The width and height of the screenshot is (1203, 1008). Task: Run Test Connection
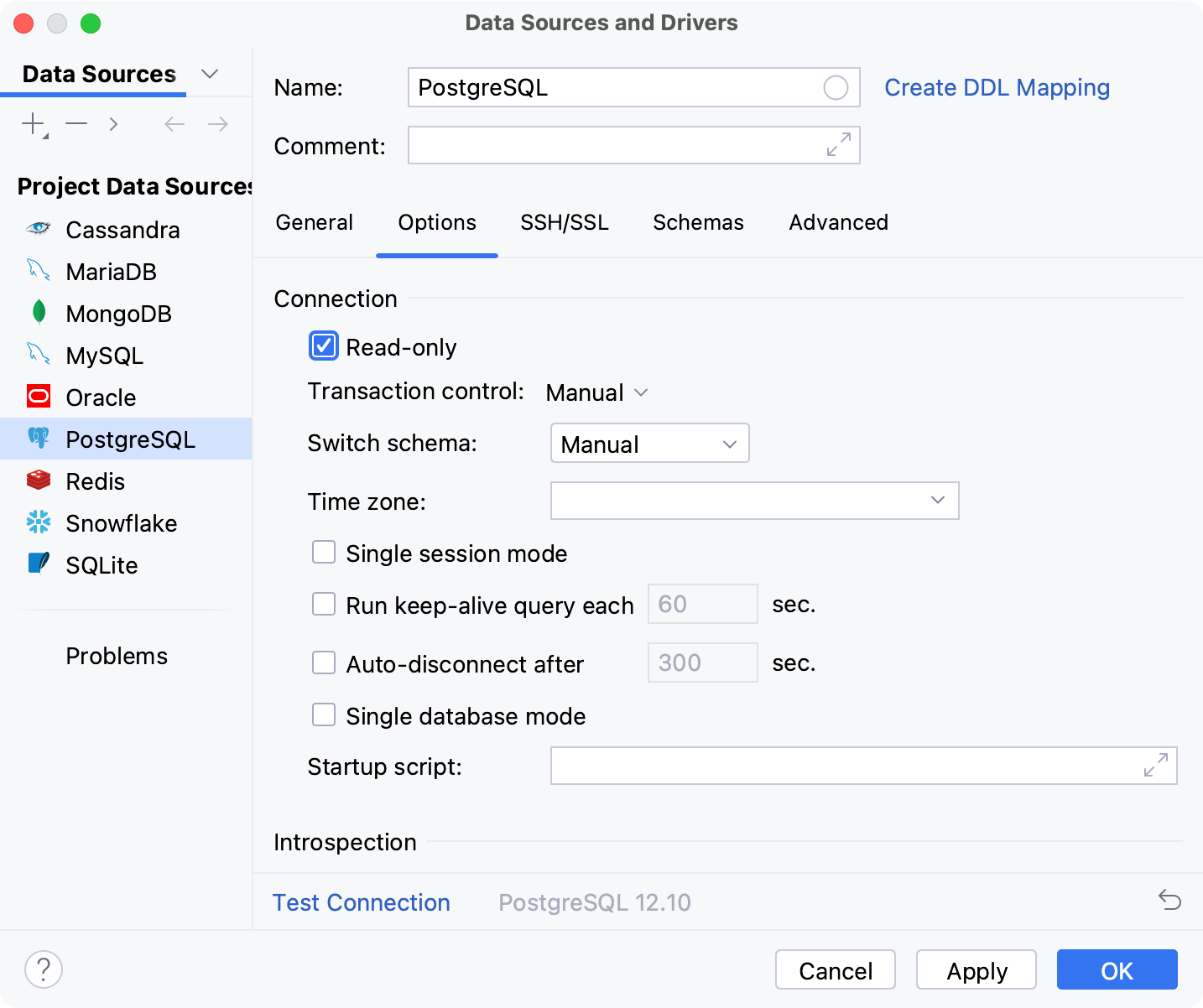coord(361,902)
